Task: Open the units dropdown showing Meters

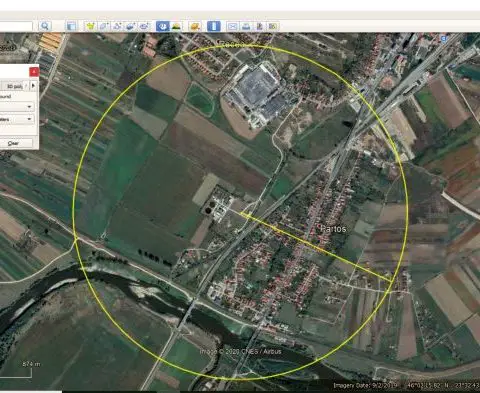Action: tap(17, 119)
